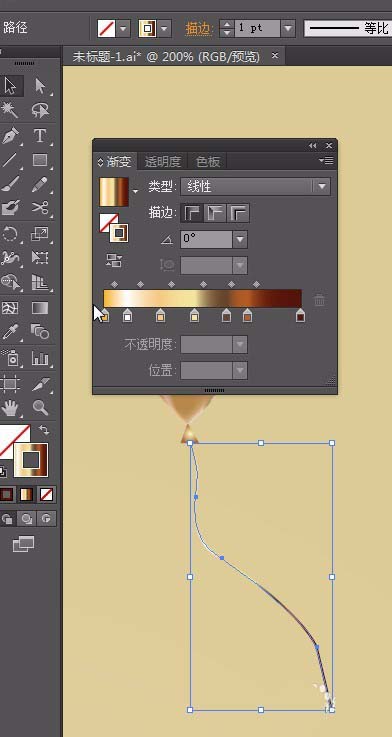Select the Selection tool (black arrow)
The height and width of the screenshot is (737, 392).
point(10,86)
